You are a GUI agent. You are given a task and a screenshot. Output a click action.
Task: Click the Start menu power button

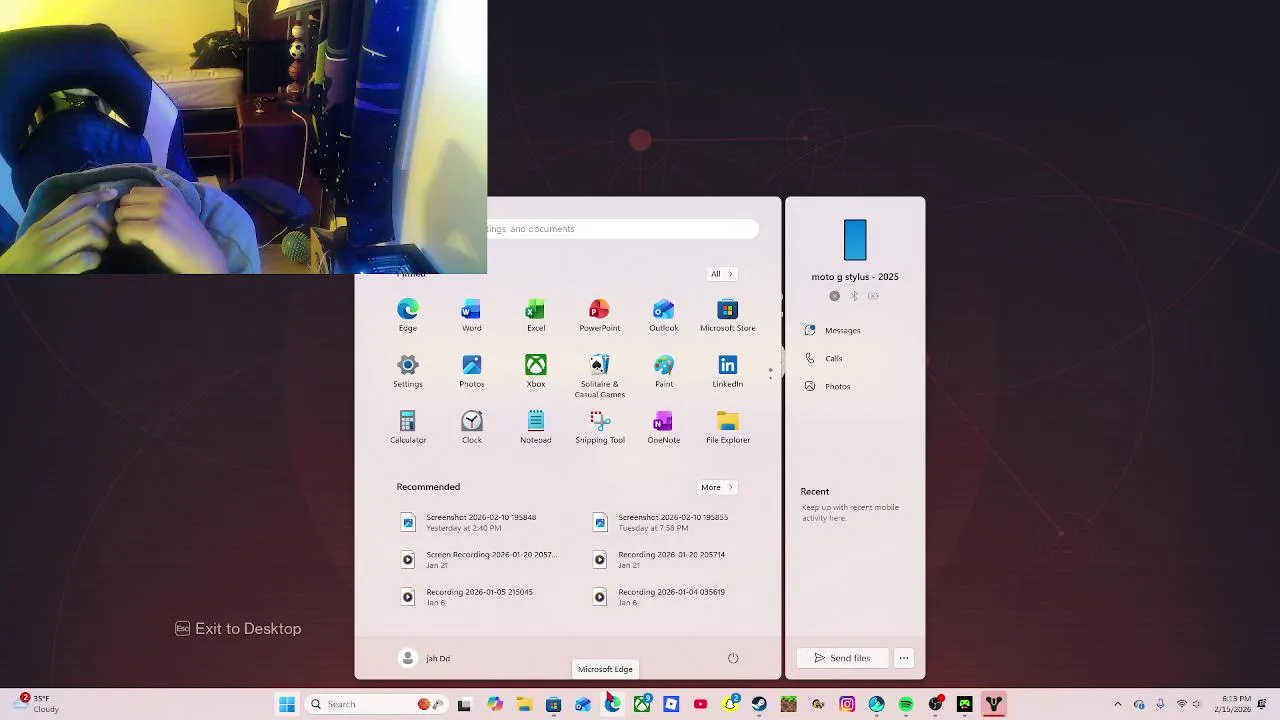click(x=733, y=658)
